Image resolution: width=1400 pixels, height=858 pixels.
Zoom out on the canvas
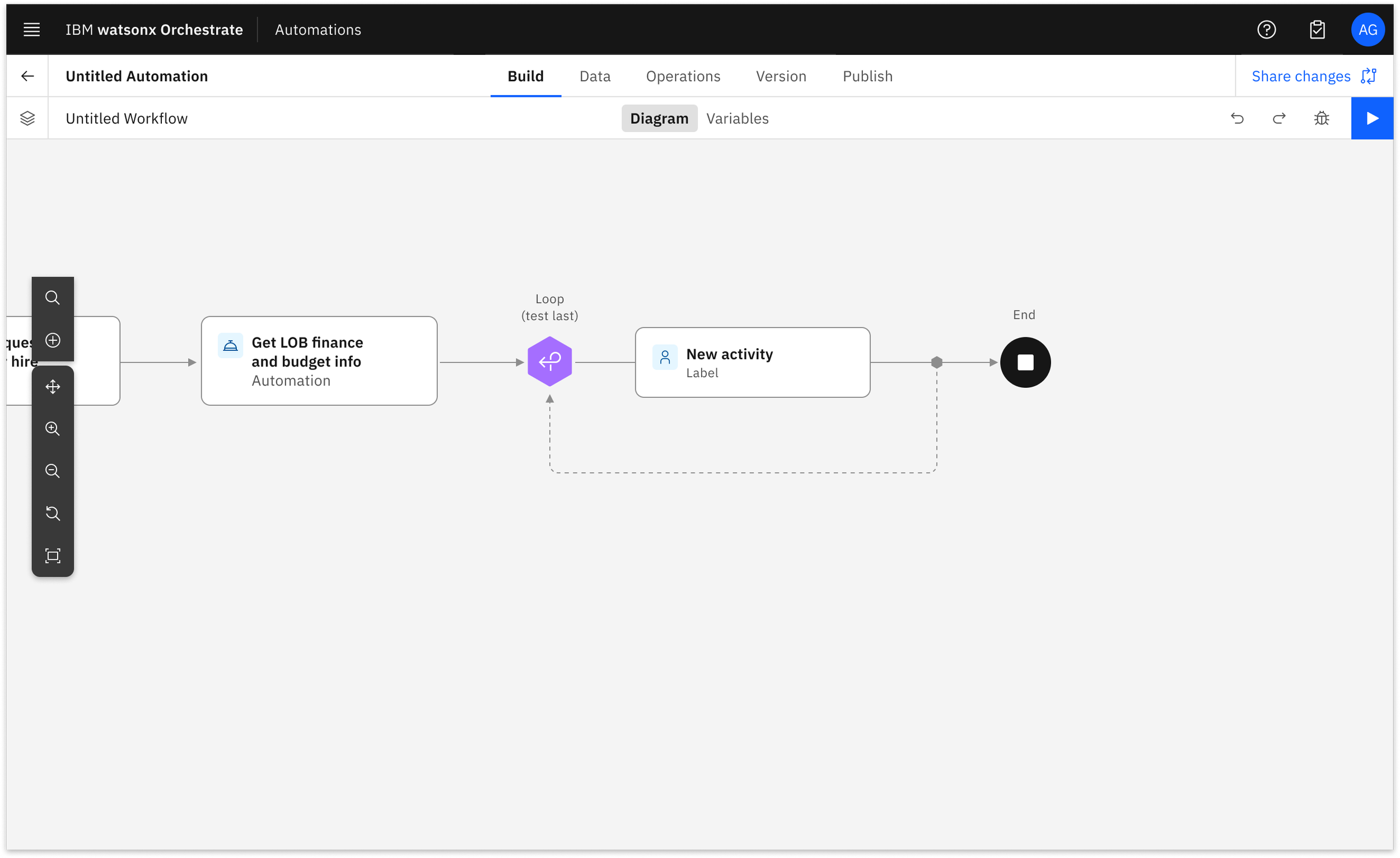(x=53, y=471)
